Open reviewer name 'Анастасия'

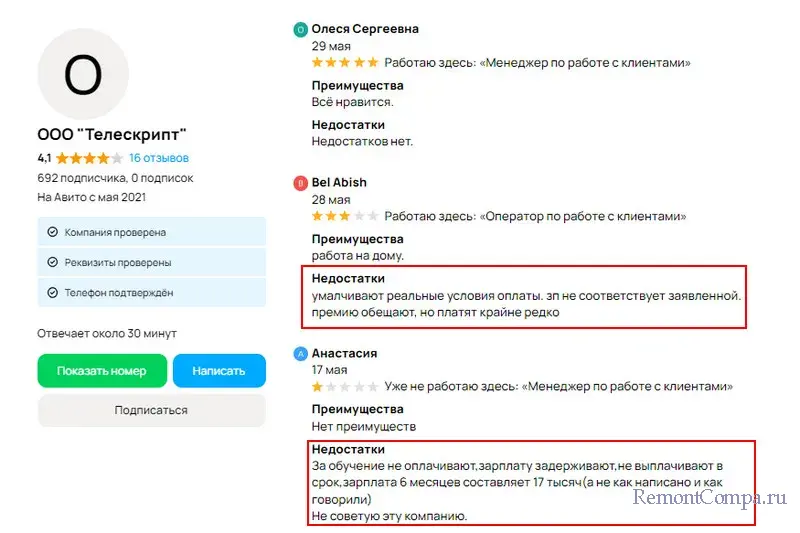pos(344,354)
